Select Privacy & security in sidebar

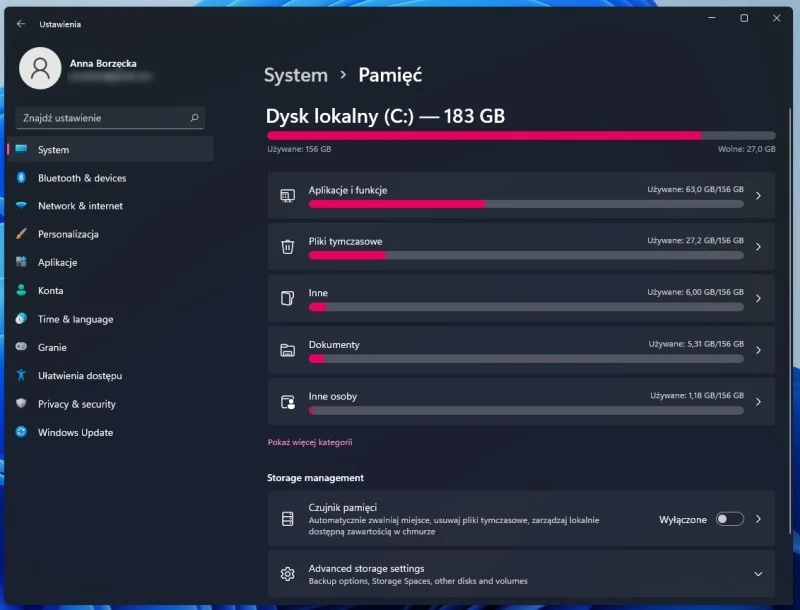(x=77, y=404)
